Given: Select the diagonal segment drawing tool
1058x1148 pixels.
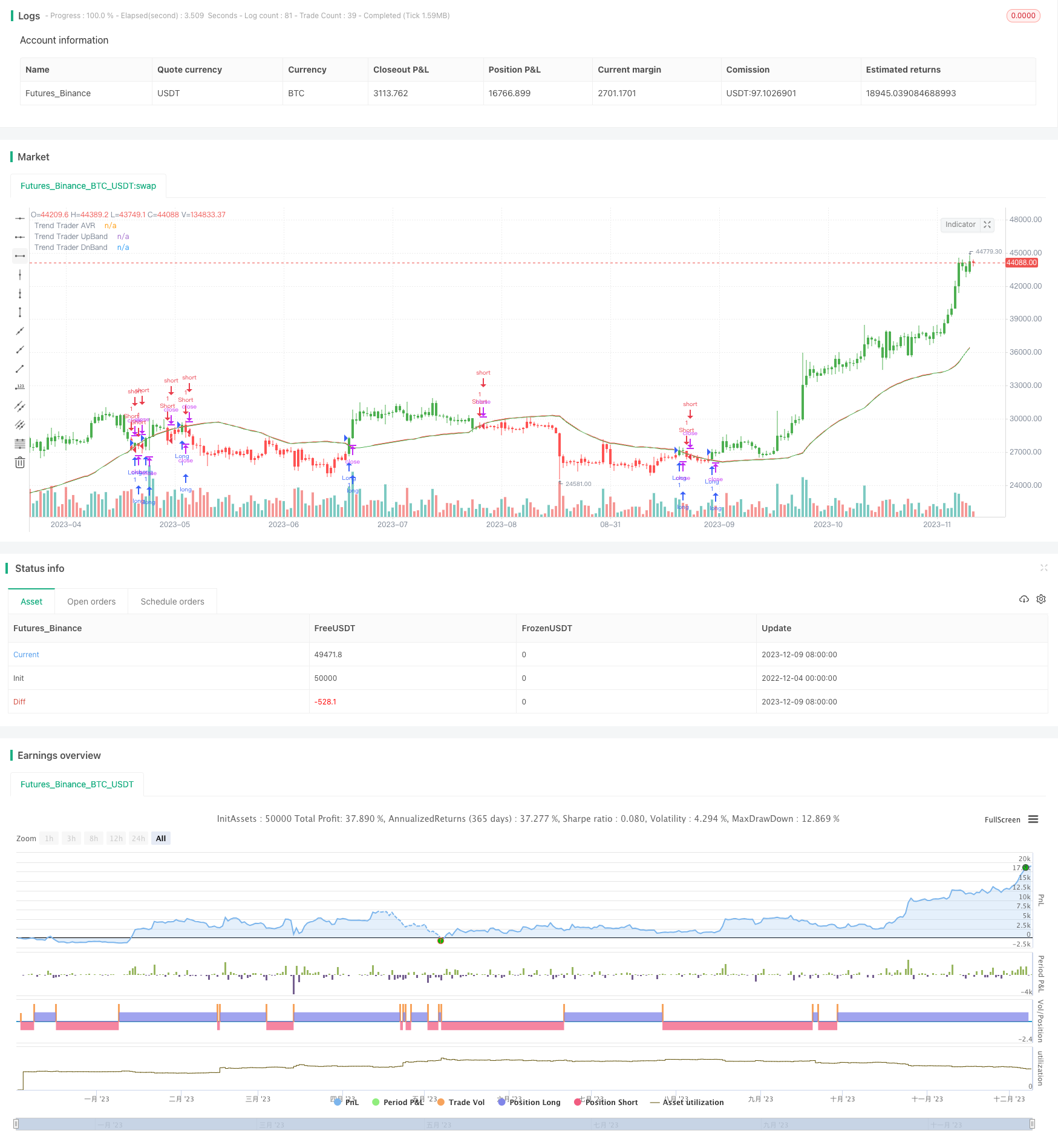Looking at the screenshot, I should tap(20, 369).
